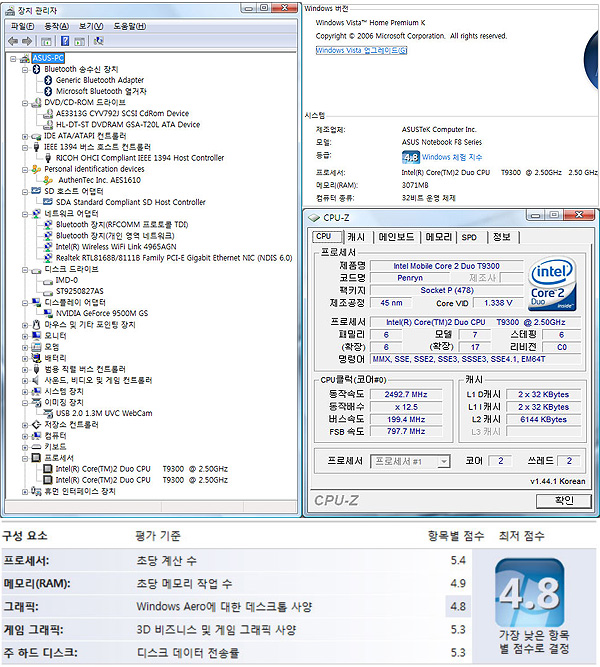Expand the 휴먼 인터페이스 장치 category
The height and width of the screenshot is (667, 600).
click(x=25, y=492)
